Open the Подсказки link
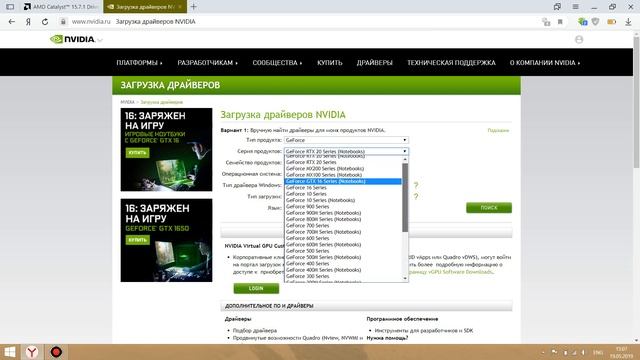This screenshot has width=640, height=360. point(498,131)
